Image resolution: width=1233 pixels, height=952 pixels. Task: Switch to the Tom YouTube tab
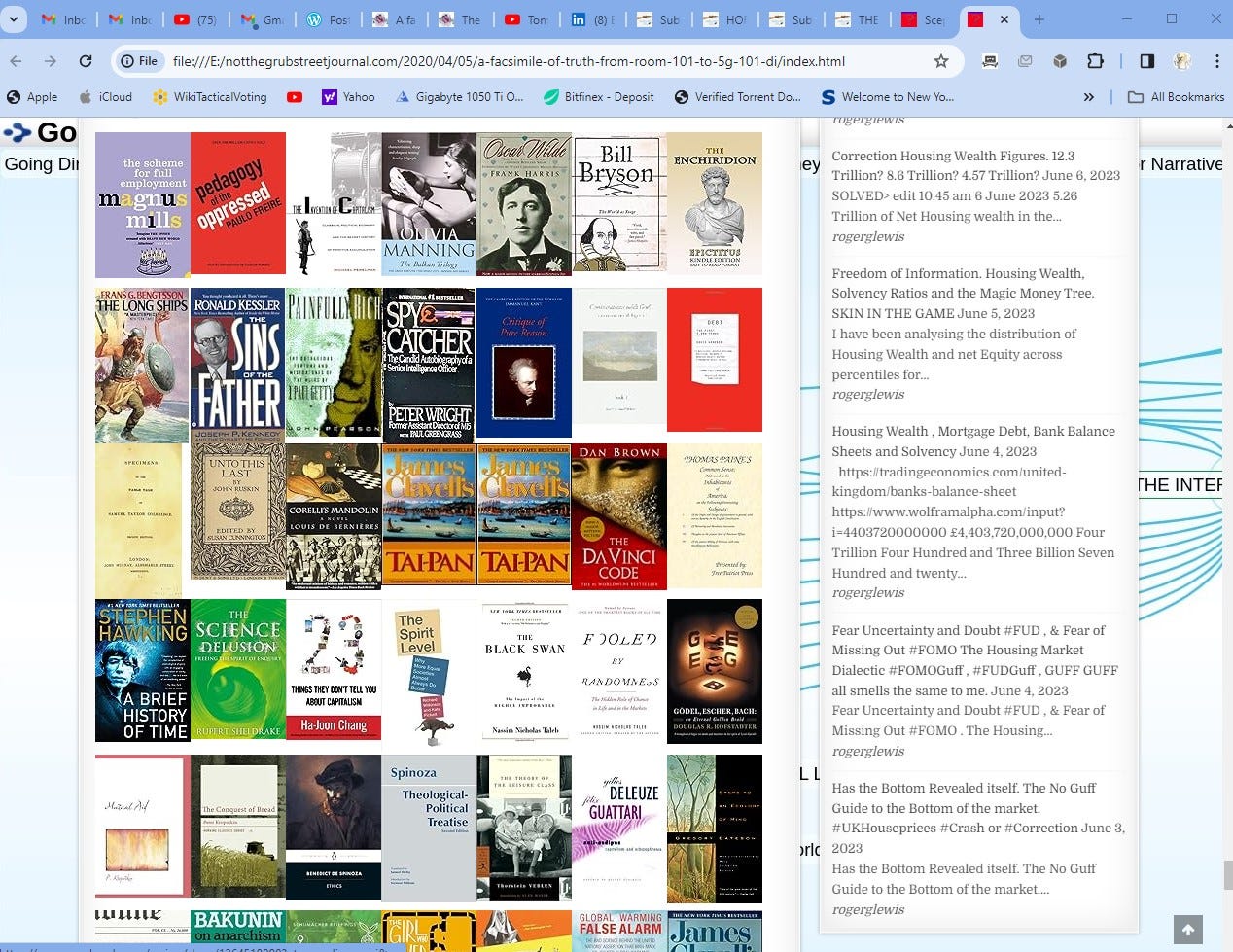pyautogui.click(x=527, y=19)
